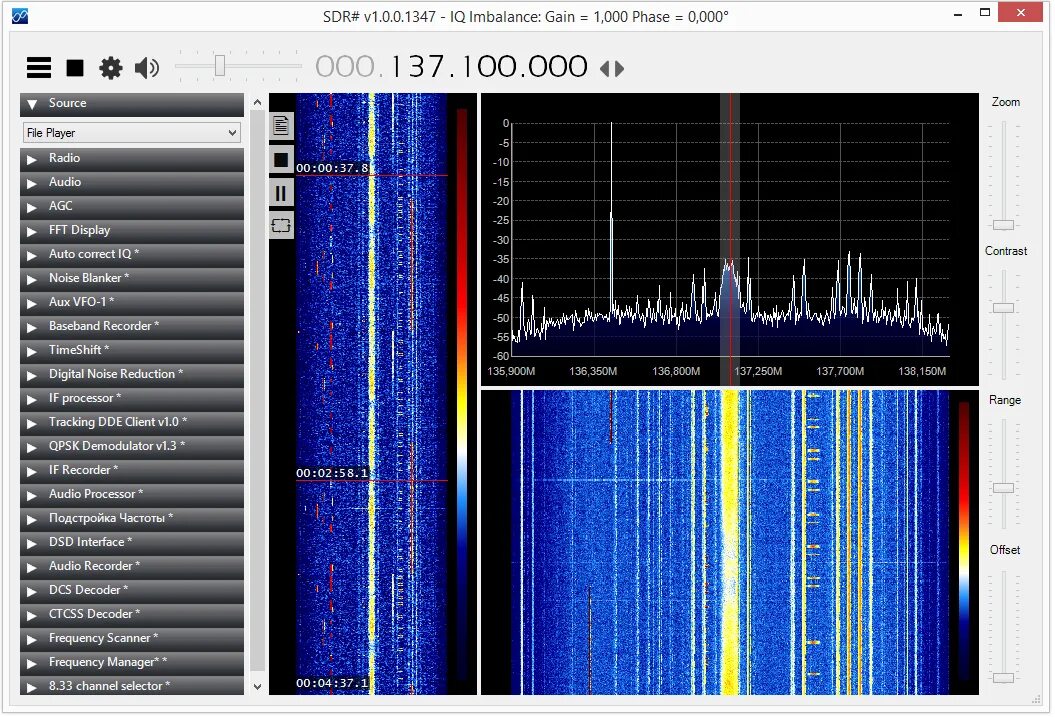The width and height of the screenshot is (1055, 717).
Task: Expand the Frequency Scanner panel
Action: click(132, 638)
